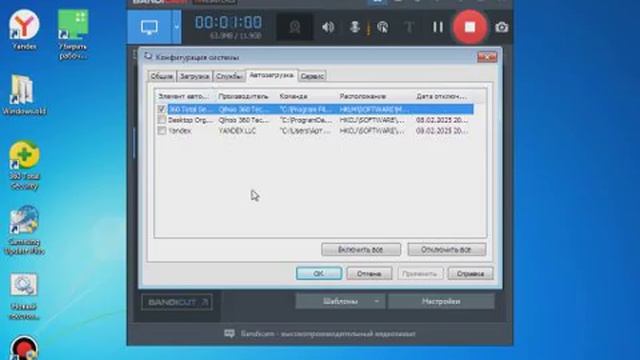Screen dimensions: 640x360
Task: Open the Windows folder desktop shortcut
Action: click(x=24, y=95)
